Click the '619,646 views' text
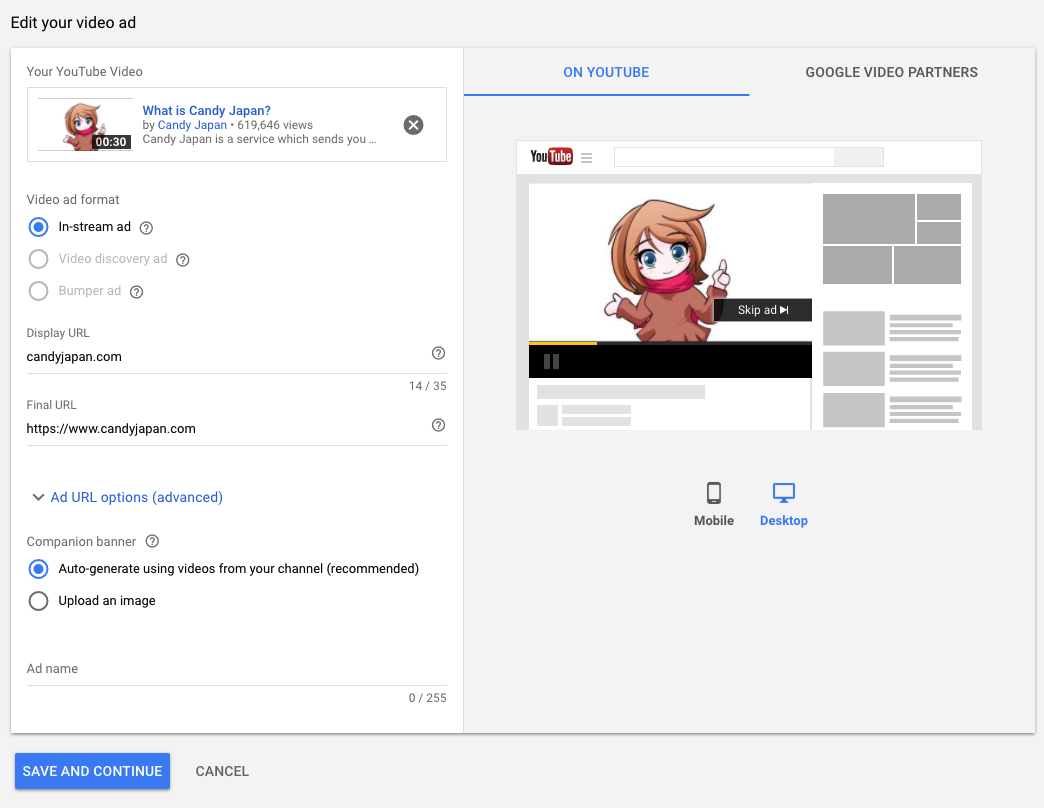 (275, 125)
